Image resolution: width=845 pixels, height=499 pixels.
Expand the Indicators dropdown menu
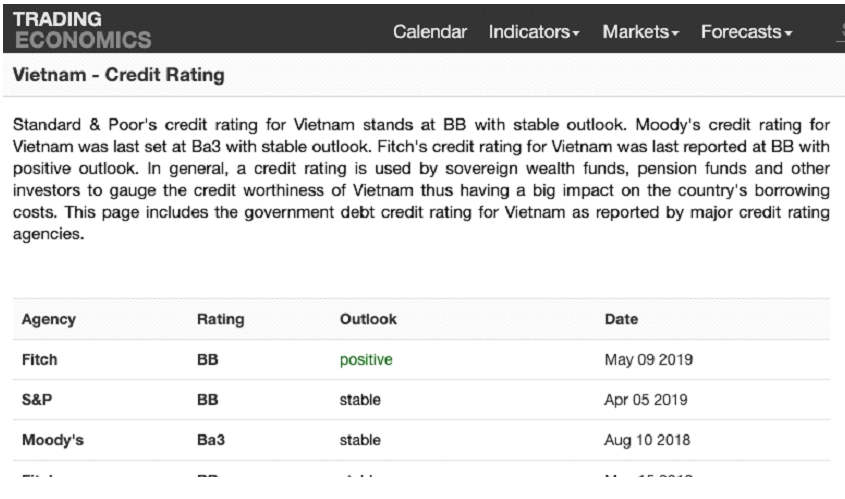(x=534, y=32)
